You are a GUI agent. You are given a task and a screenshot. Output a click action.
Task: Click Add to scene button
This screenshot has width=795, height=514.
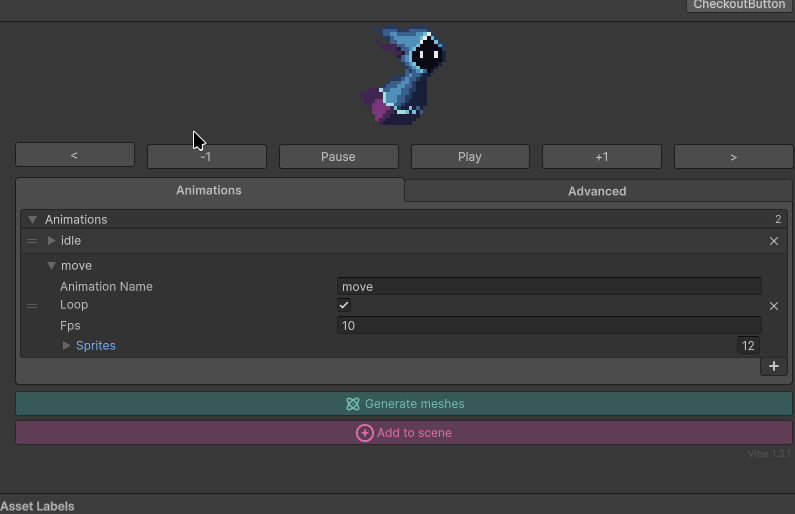pyautogui.click(x=404, y=433)
